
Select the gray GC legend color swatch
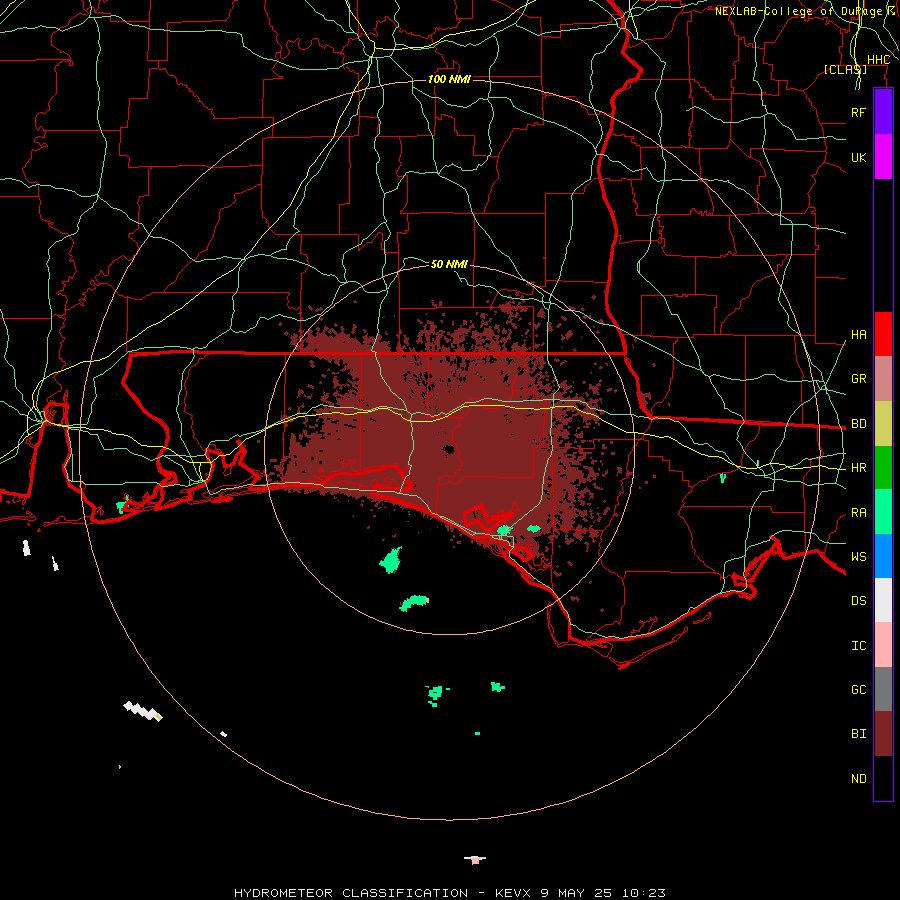coord(883,689)
